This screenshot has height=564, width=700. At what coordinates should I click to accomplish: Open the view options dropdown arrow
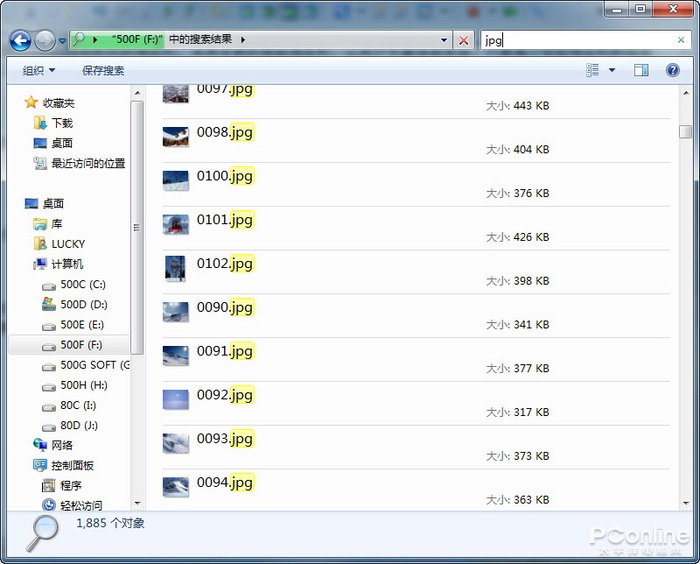coord(612,70)
